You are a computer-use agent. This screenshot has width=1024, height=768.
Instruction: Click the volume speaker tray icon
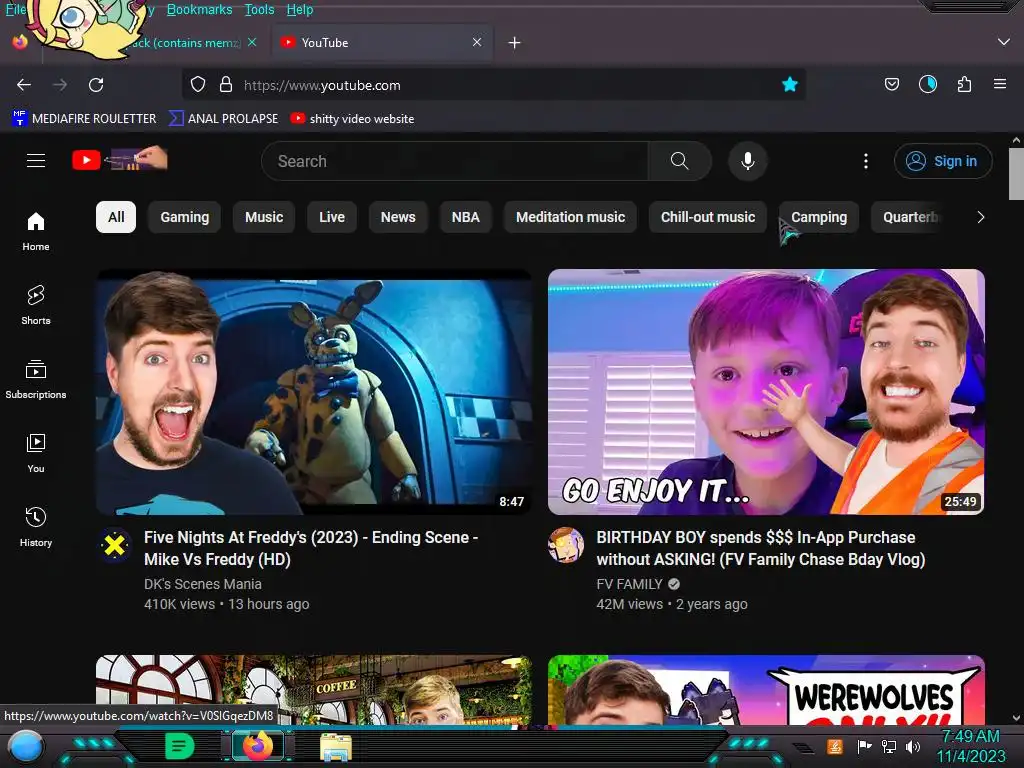pyautogui.click(x=913, y=746)
